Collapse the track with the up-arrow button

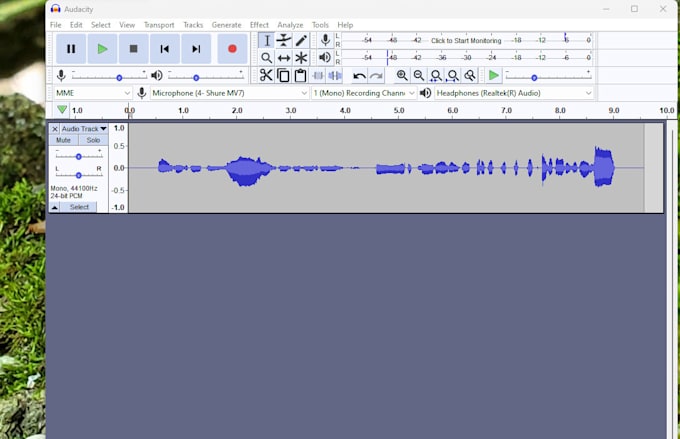point(54,207)
